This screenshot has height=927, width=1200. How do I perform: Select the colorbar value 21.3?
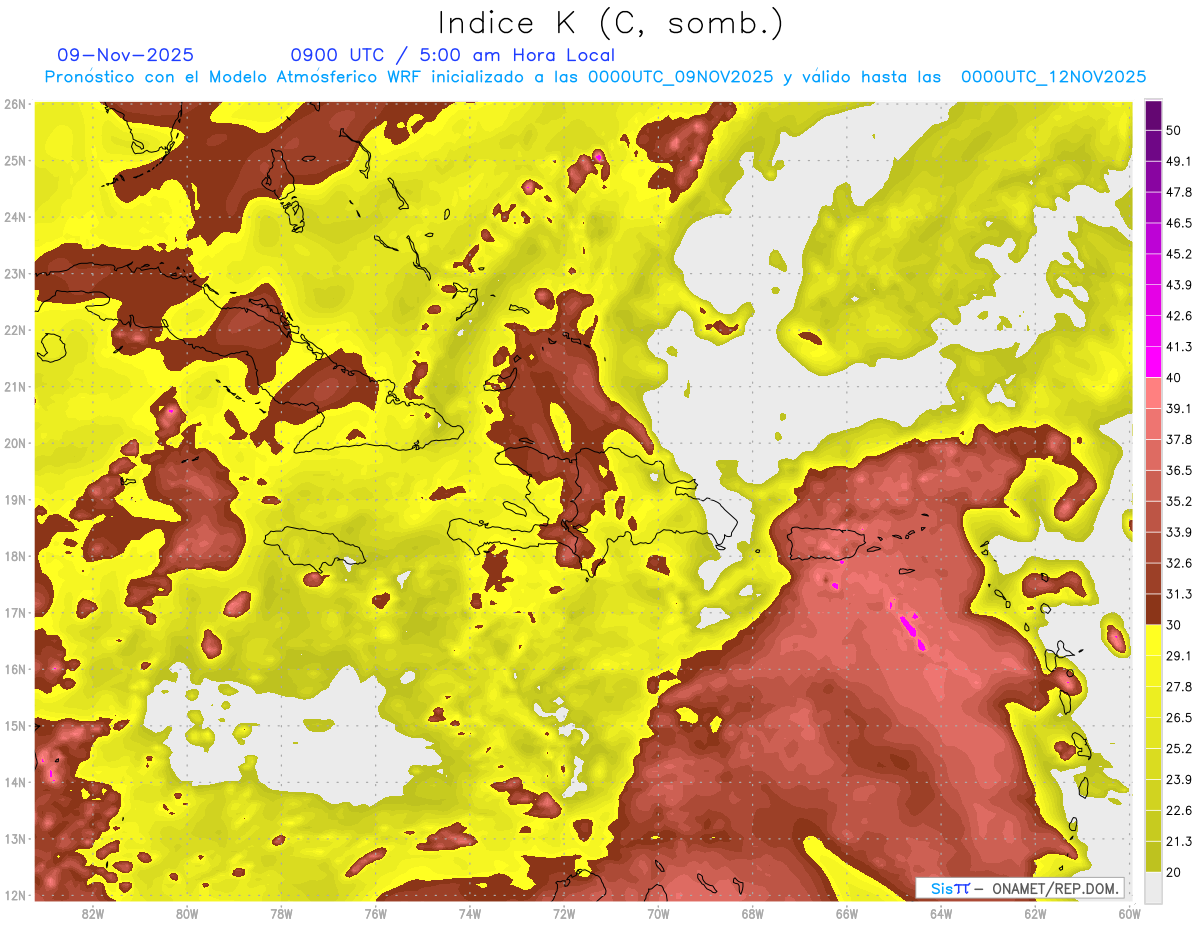[x=1178, y=842]
